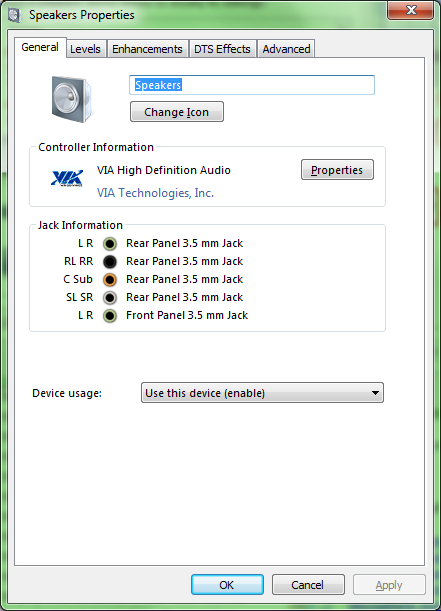This screenshot has height=611, width=441.
Task: Open the Enhancements tab
Action: click(147, 49)
